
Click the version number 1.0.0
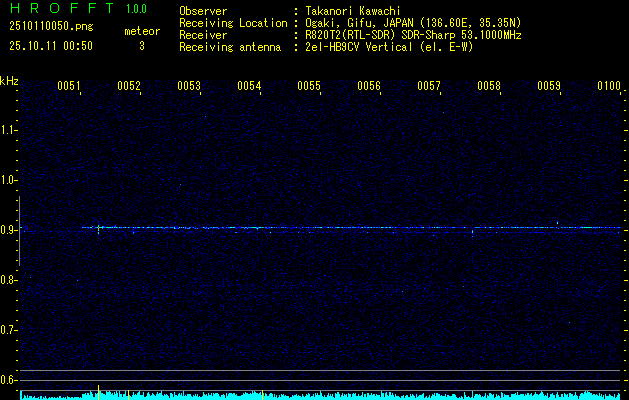(x=136, y=9)
